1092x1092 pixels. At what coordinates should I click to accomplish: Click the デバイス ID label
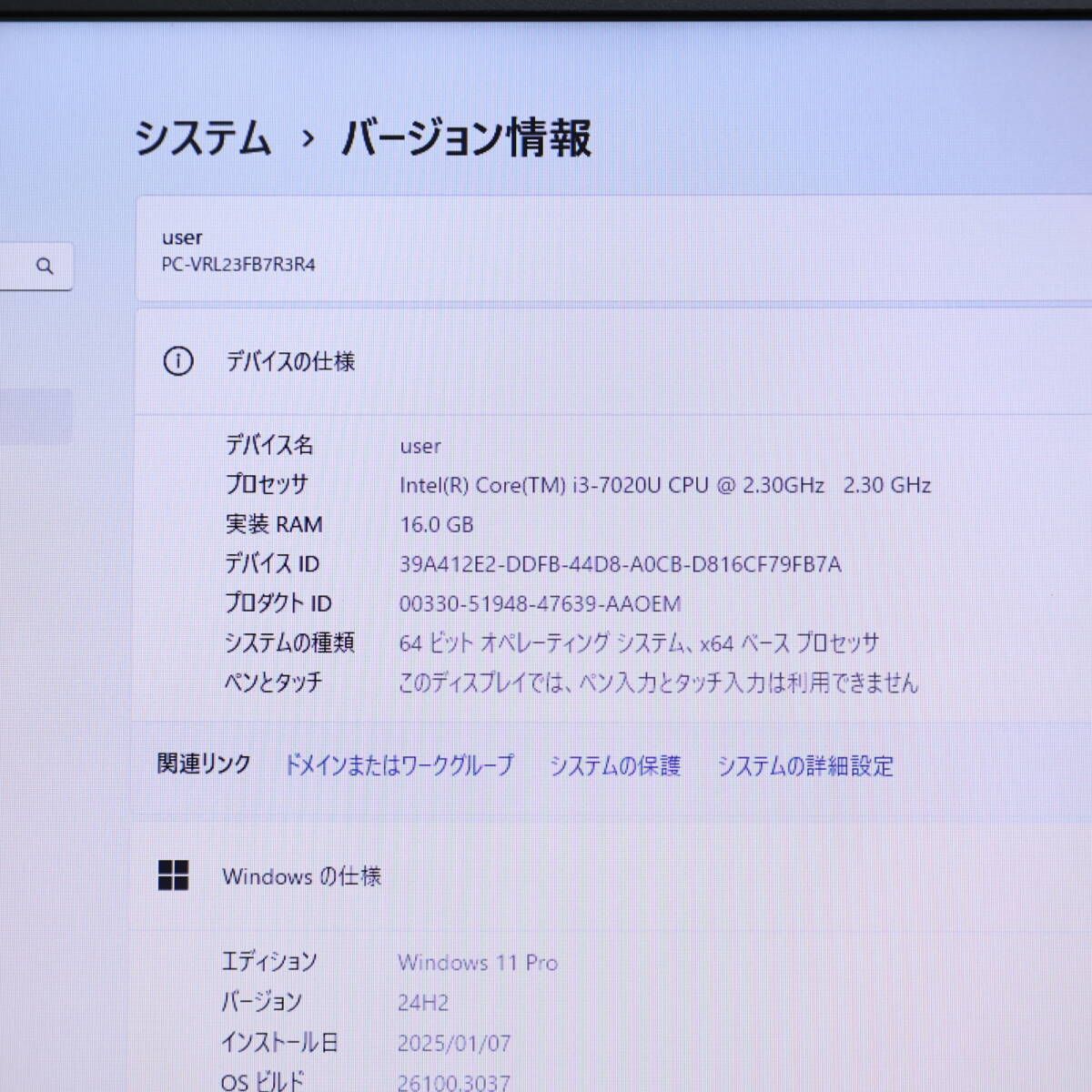[272, 563]
